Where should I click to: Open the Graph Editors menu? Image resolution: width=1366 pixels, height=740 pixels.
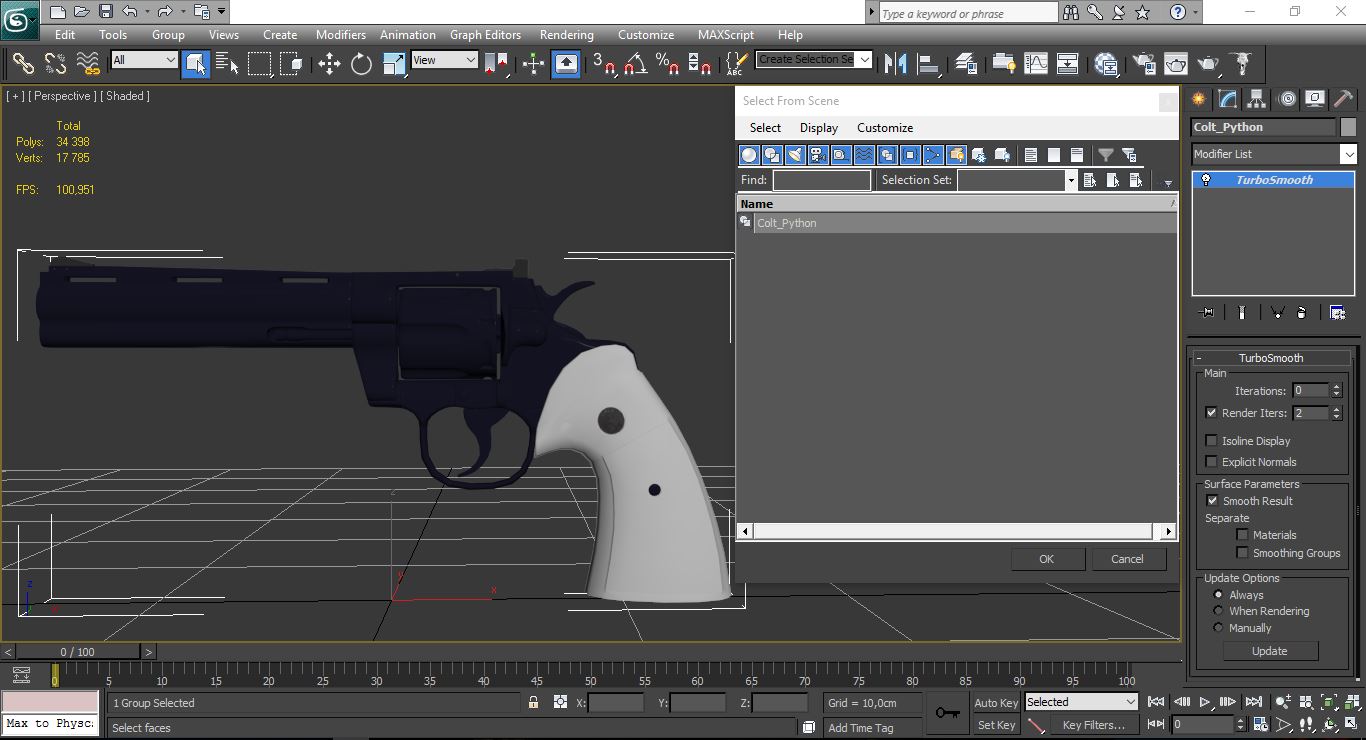coord(485,34)
